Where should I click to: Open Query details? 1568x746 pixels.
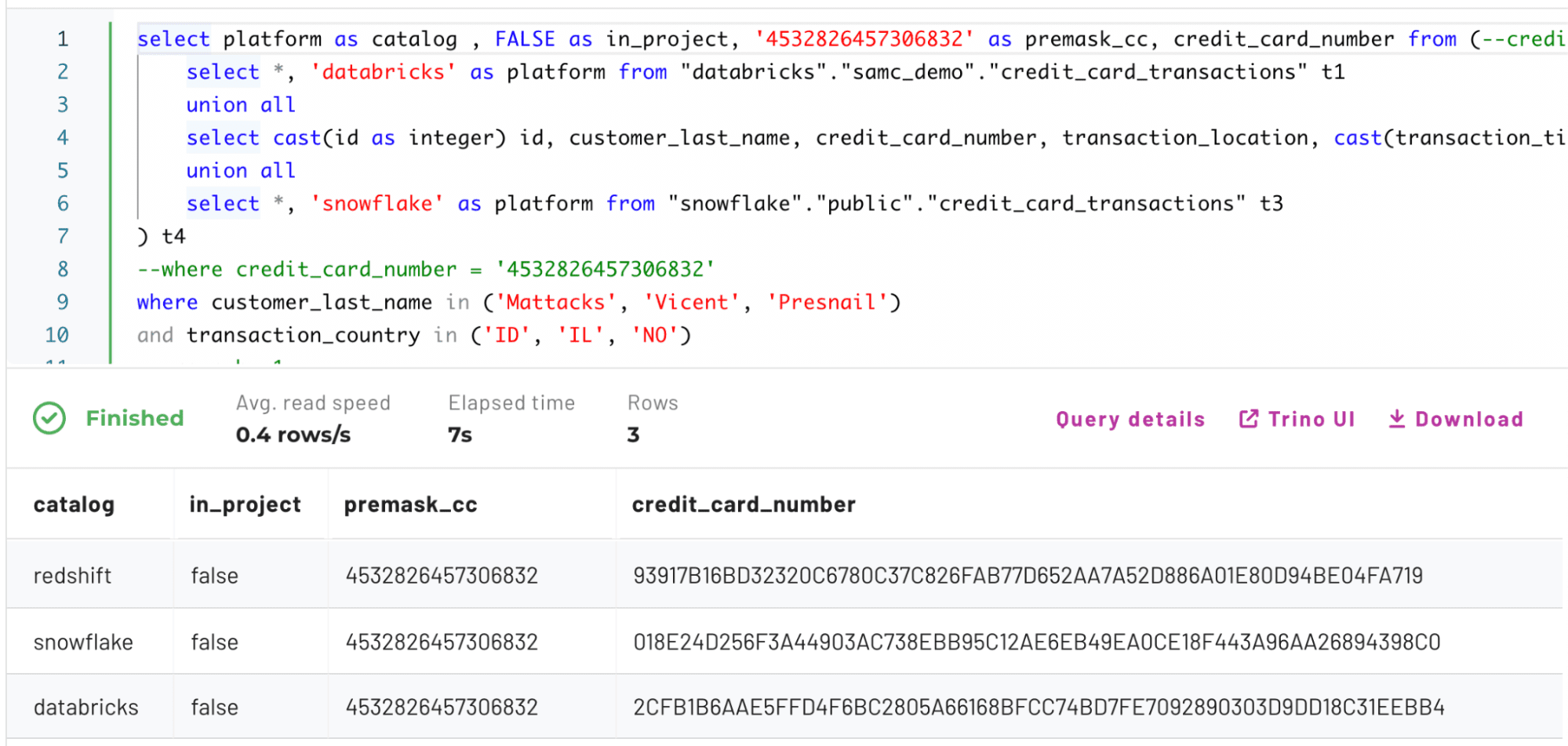click(1130, 419)
